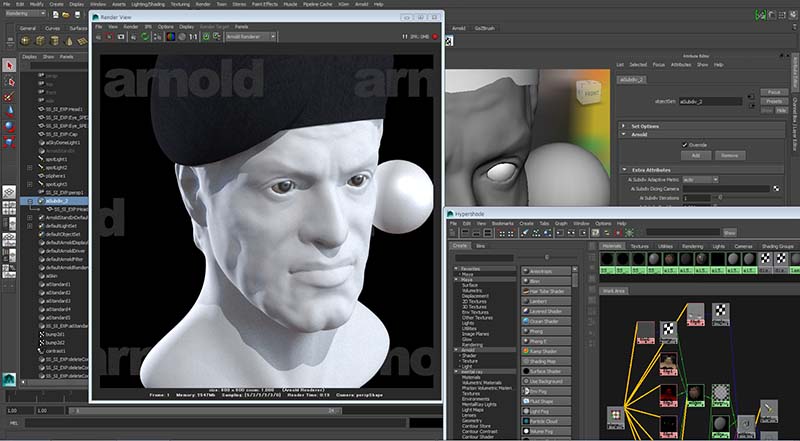This screenshot has height=441, width=800.
Task: Click the green refresh IPR icon in Render View
Action: pos(145,37)
